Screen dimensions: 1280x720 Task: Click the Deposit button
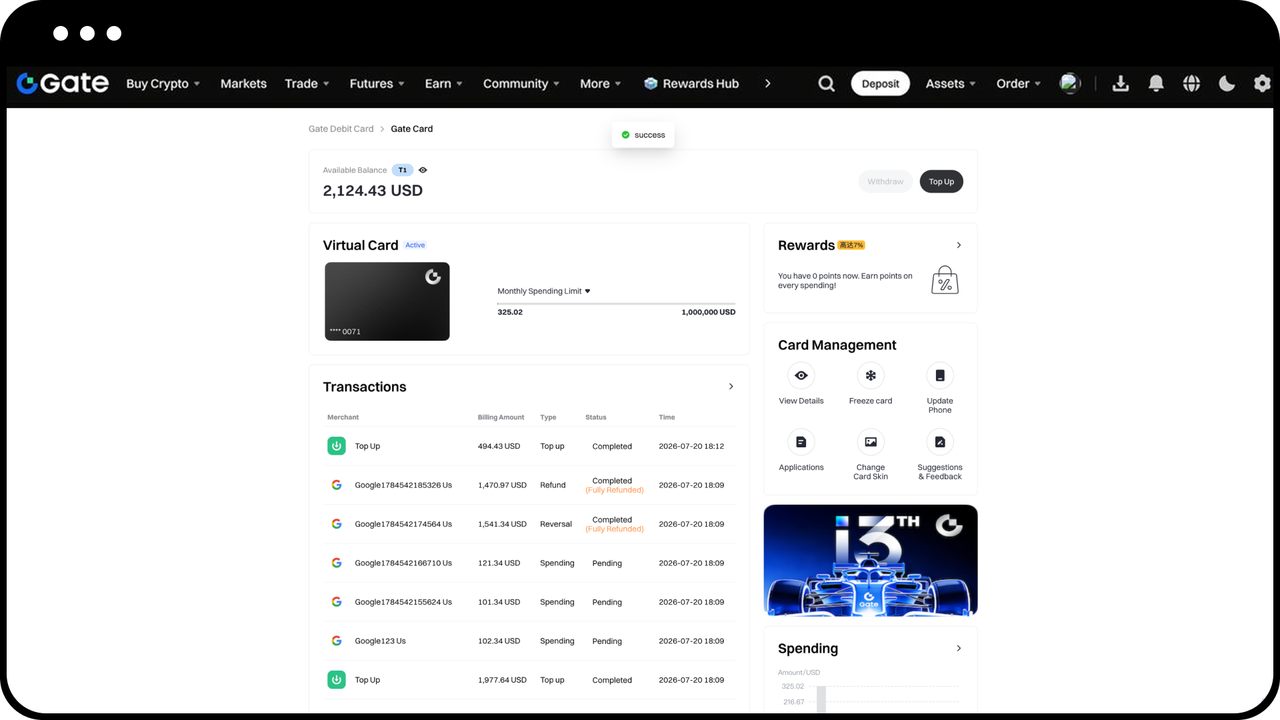coord(880,84)
